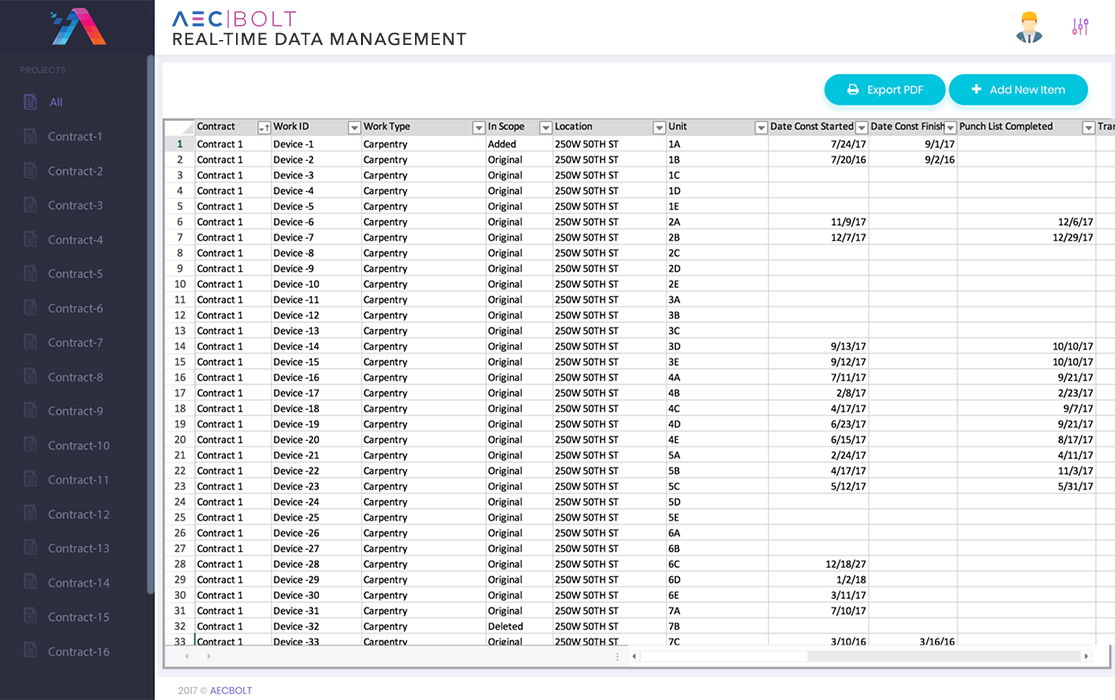Click the Device -6 cell

click(316, 222)
